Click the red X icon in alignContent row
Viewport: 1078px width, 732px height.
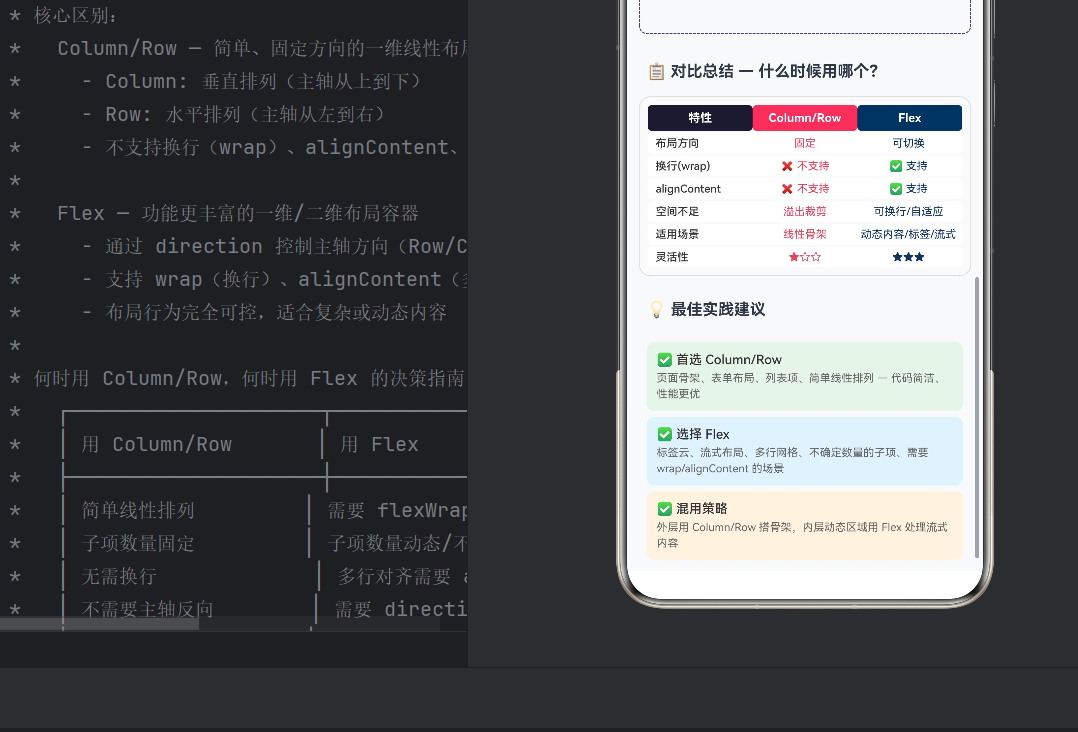click(787, 188)
